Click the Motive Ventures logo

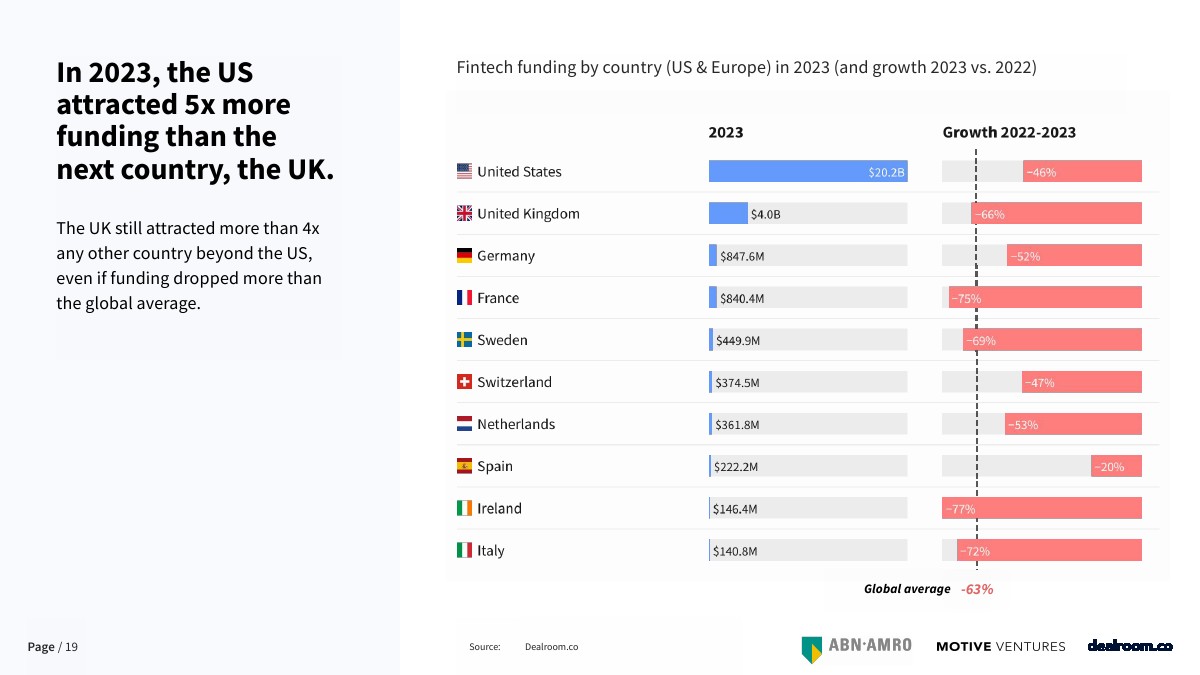(1000, 647)
